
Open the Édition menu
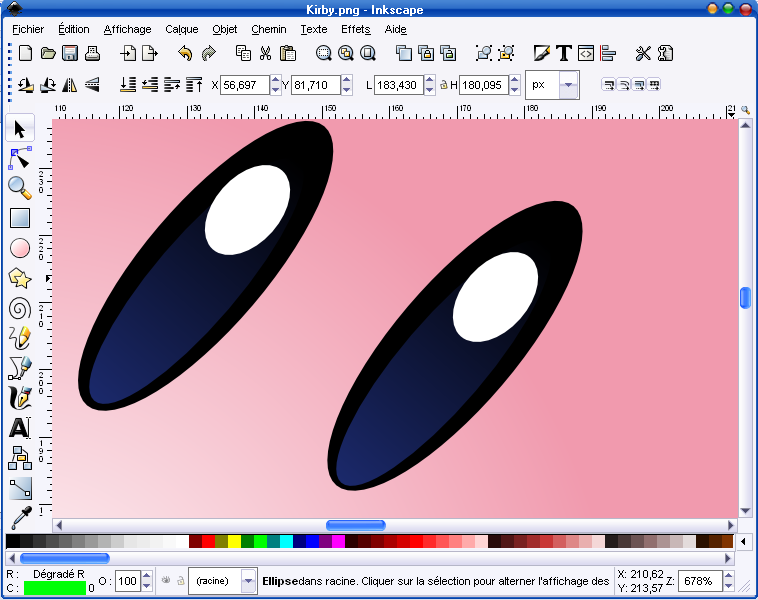pos(73,29)
